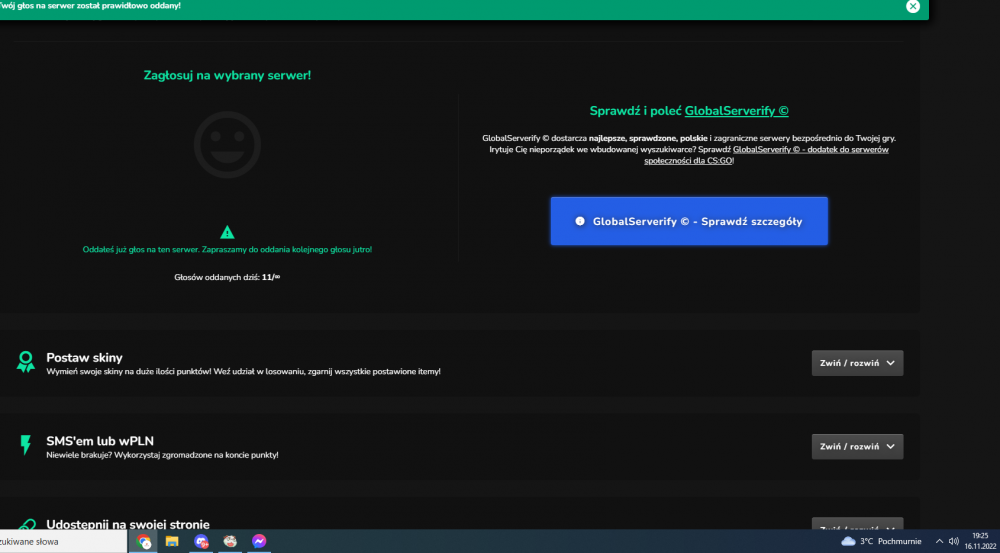Click info icon on the blue button
1000x553 pixels.
(x=580, y=221)
